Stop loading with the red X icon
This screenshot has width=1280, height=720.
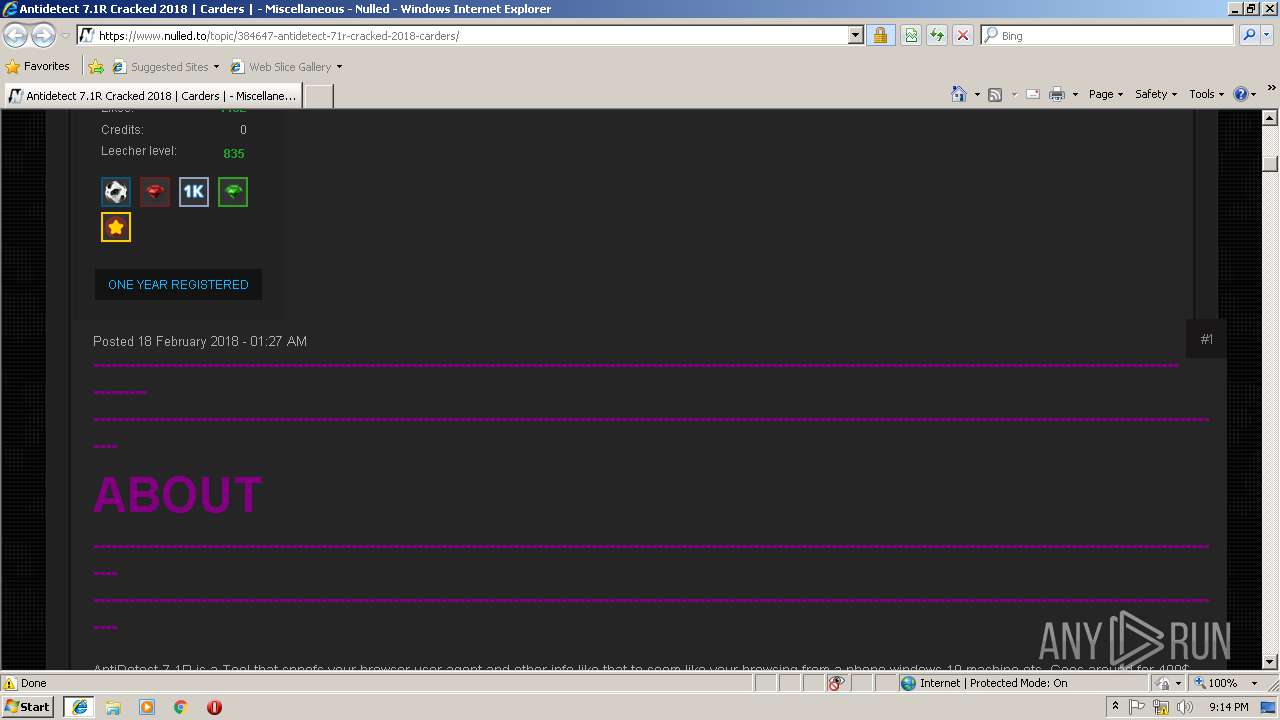[x=963, y=35]
